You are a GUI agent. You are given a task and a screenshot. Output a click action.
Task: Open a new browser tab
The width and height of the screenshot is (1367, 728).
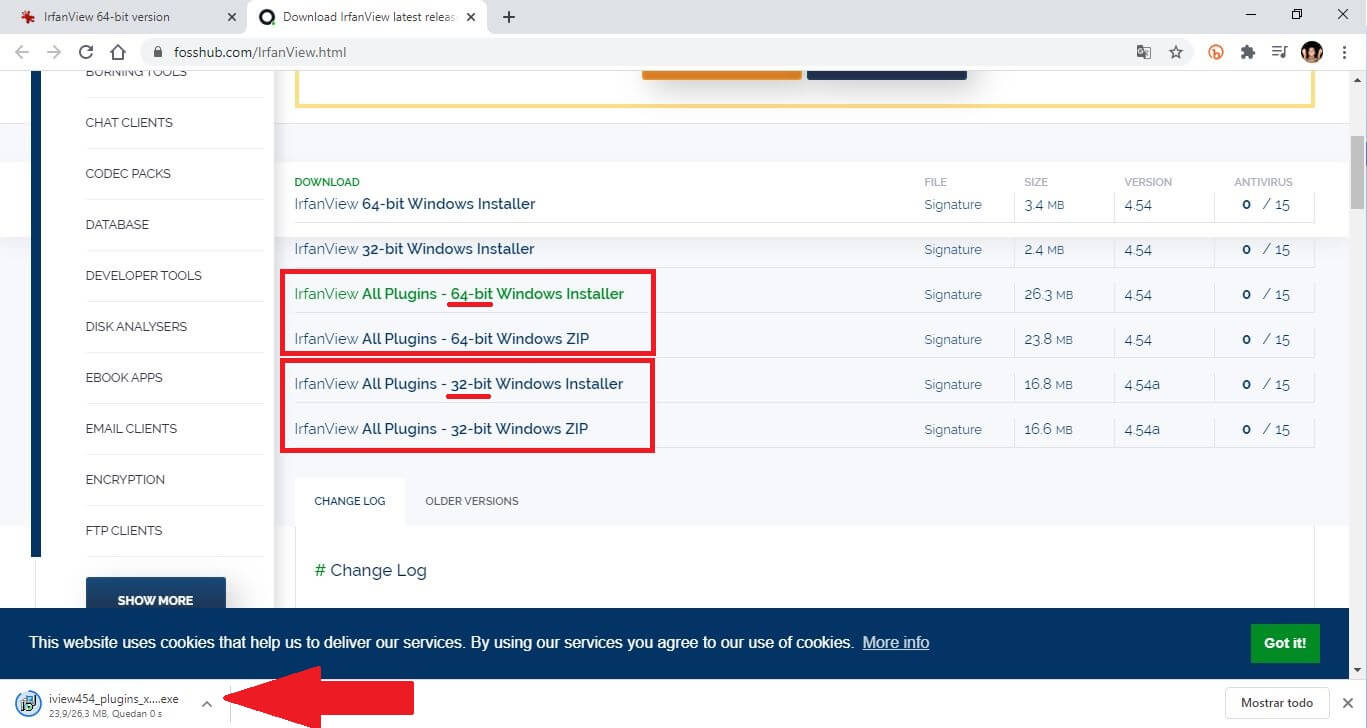(508, 17)
